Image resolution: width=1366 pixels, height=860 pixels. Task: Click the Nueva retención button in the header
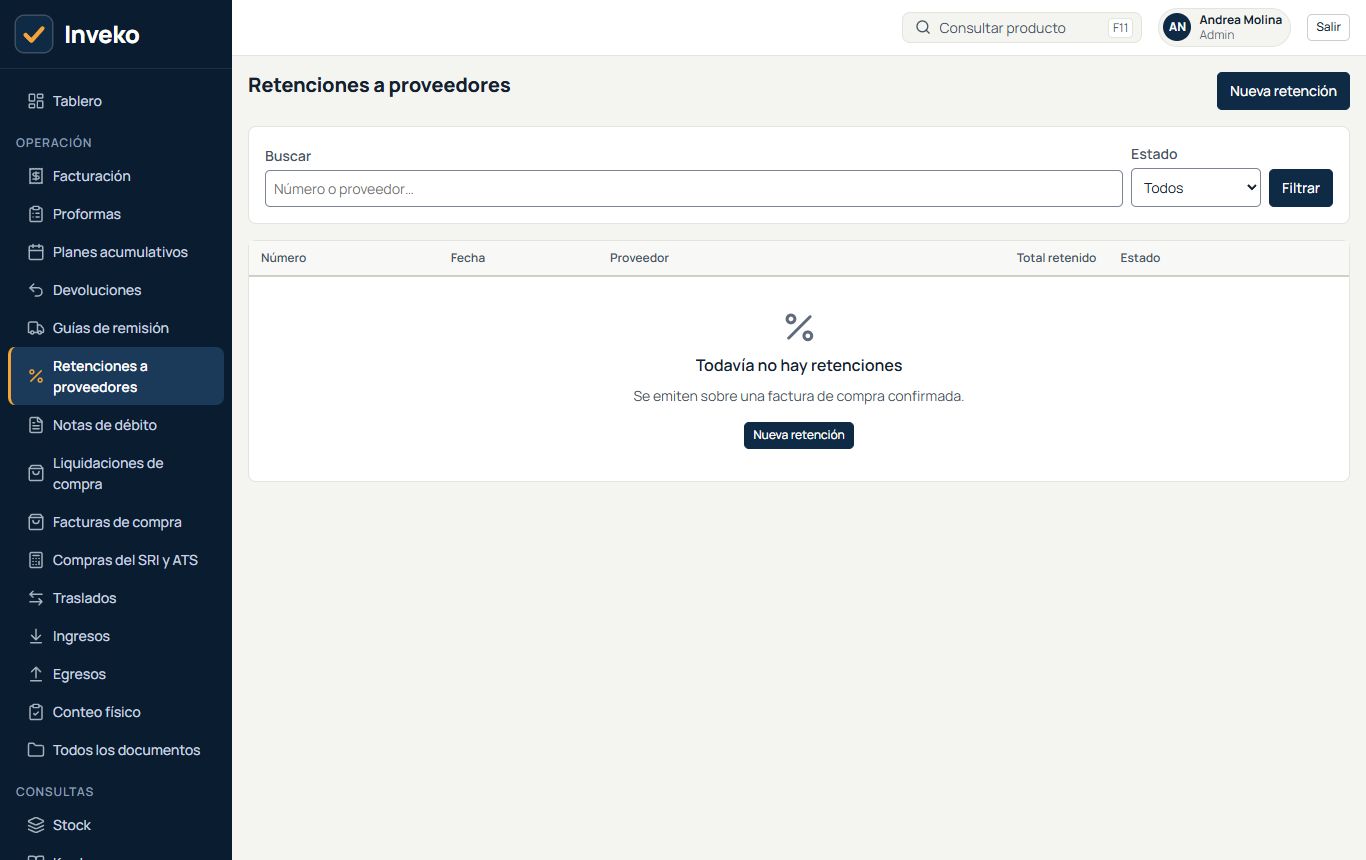click(x=1283, y=91)
